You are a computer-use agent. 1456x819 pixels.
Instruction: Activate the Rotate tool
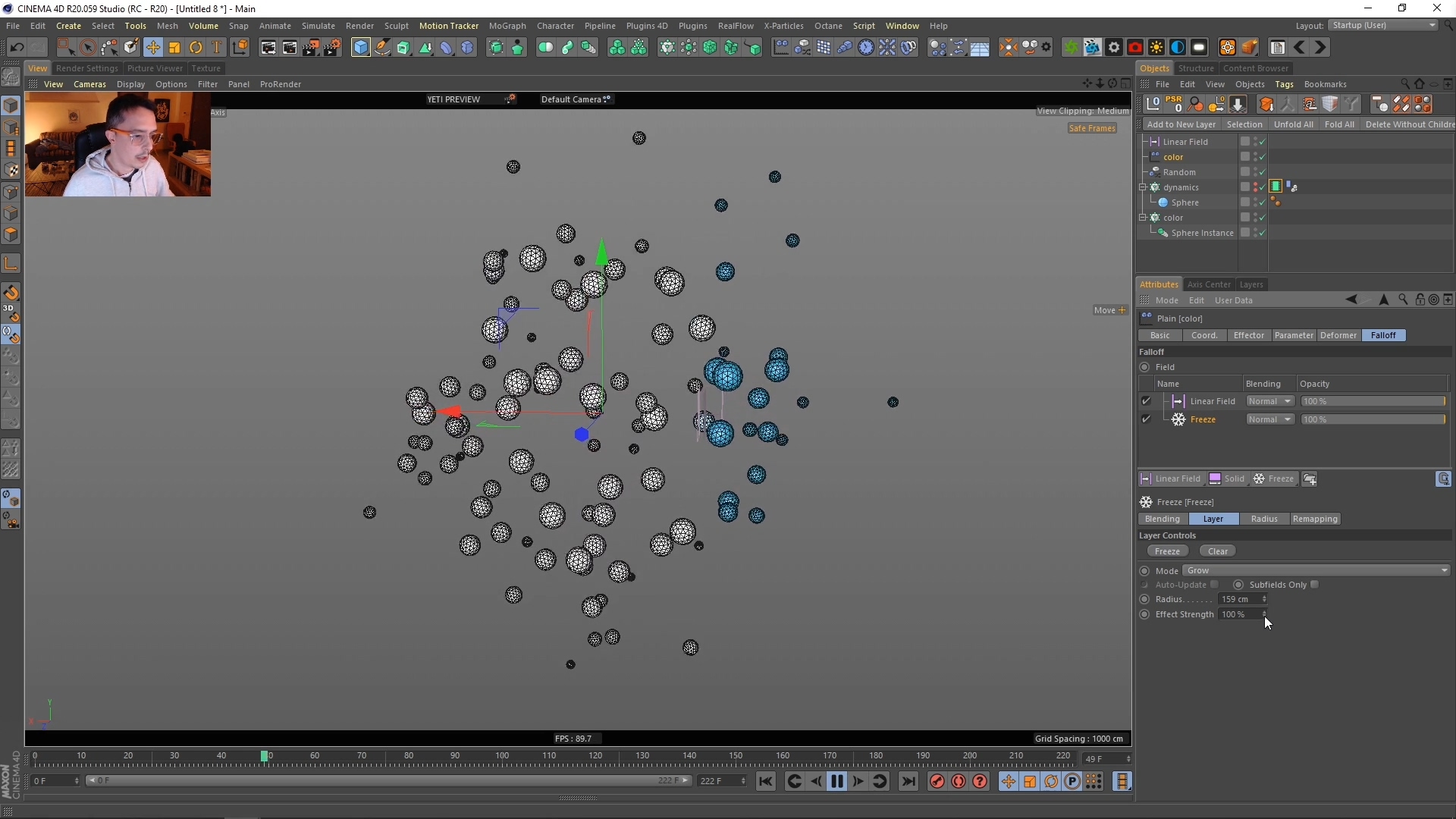[196, 47]
